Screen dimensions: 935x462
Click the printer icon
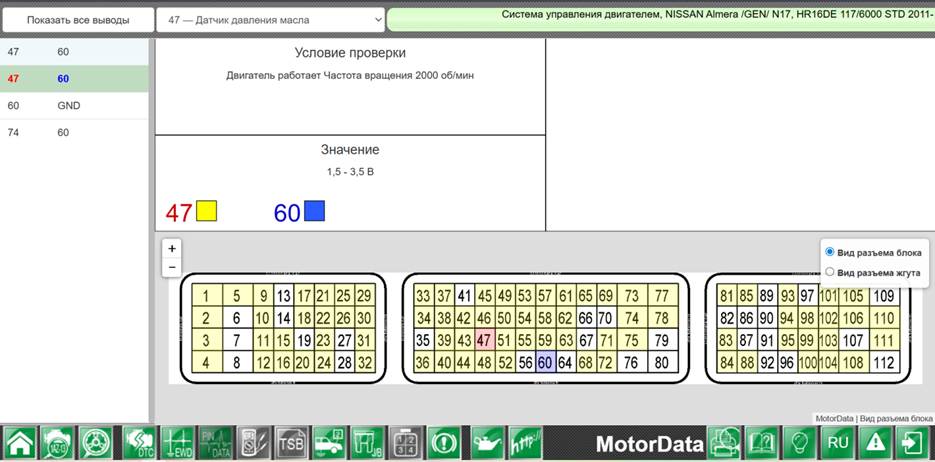[x=723, y=443]
